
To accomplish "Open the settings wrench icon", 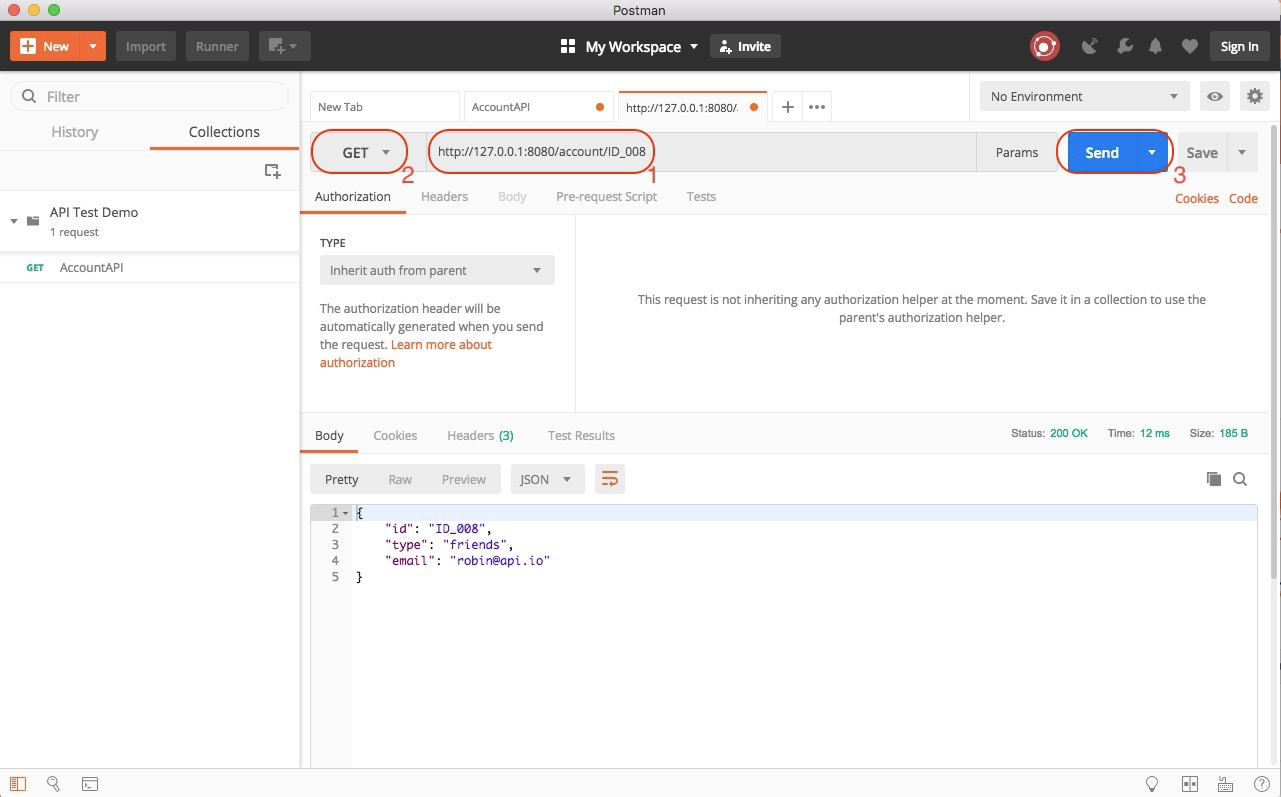I will 1123,46.
